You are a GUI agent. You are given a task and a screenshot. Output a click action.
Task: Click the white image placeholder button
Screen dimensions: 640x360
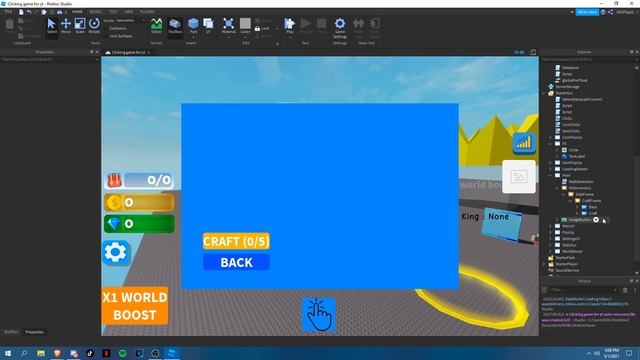(x=519, y=177)
